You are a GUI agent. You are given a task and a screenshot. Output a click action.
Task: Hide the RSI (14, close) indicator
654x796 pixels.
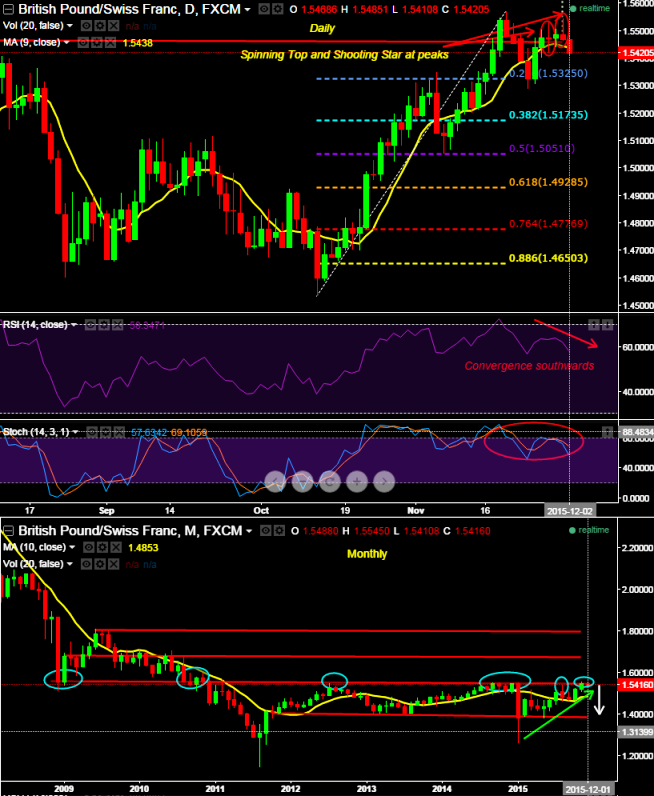pos(90,326)
